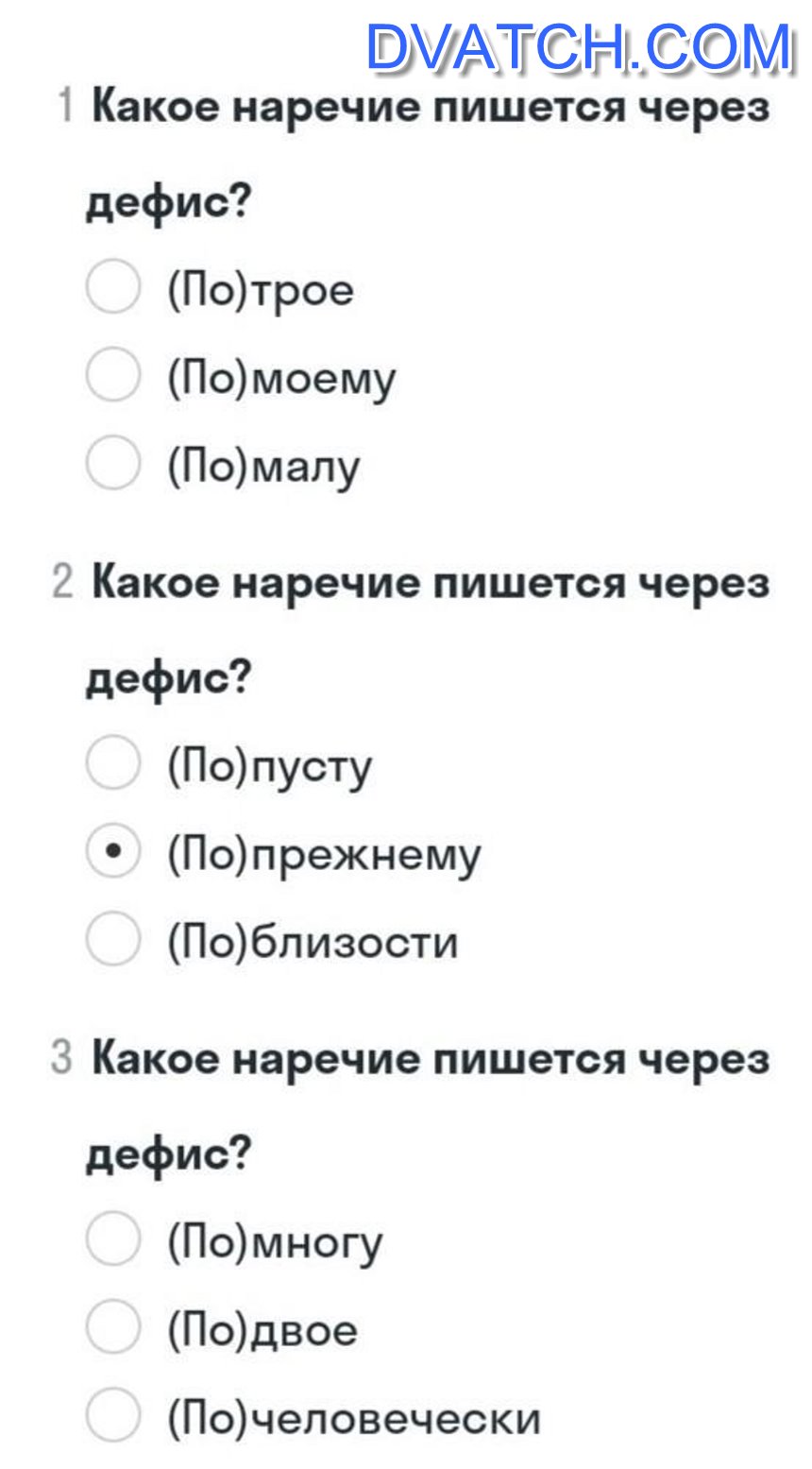Click the question 2 heading text
This screenshot has height=1469, width=812.
(429, 630)
